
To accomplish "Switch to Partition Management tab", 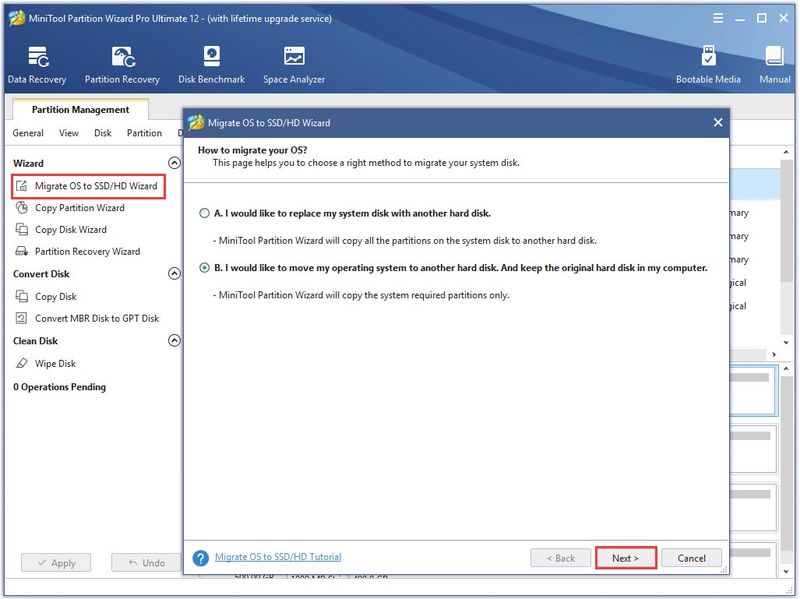I will coord(80,110).
